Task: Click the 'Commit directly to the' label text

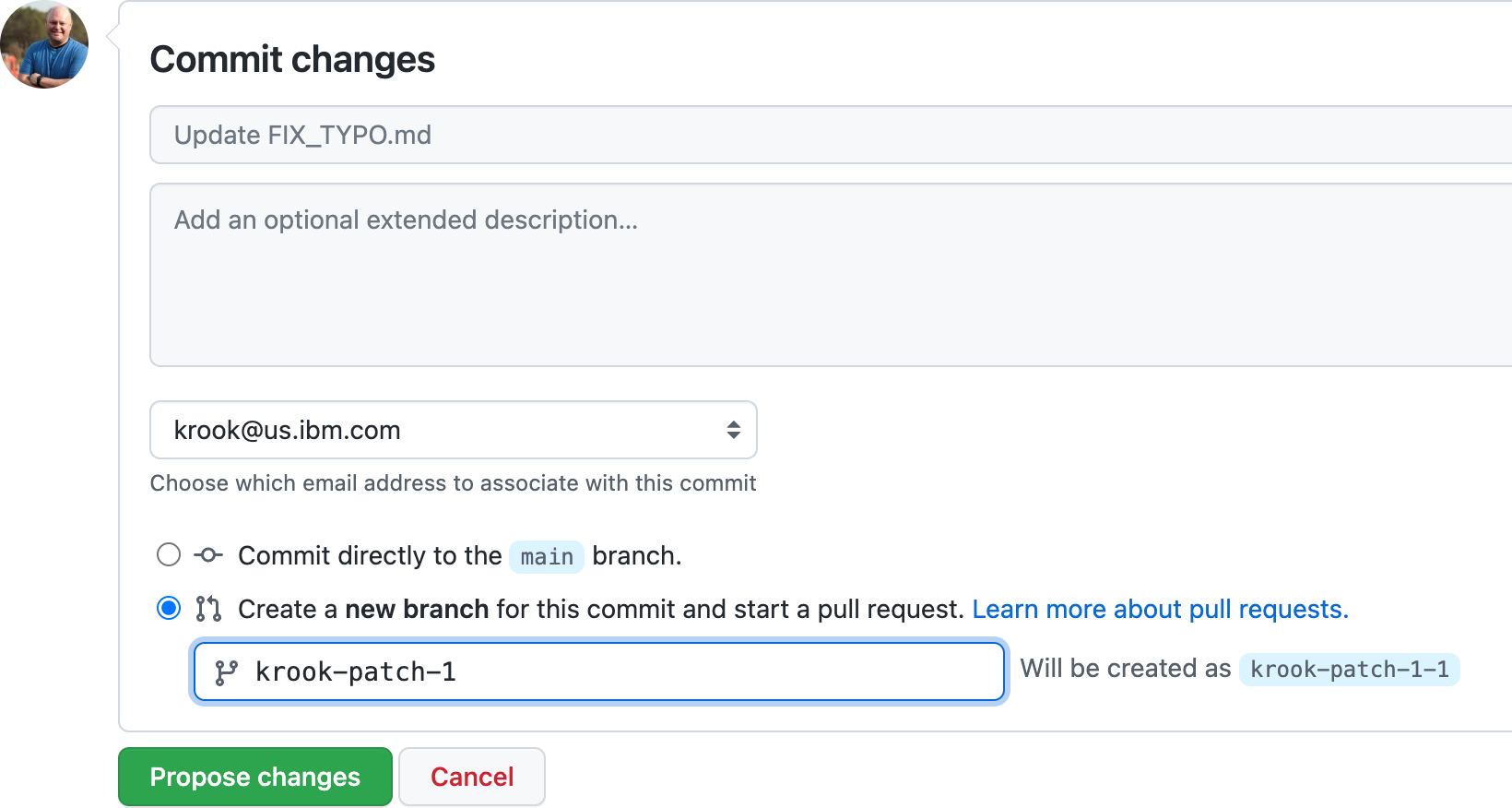Action: click(x=370, y=555)
